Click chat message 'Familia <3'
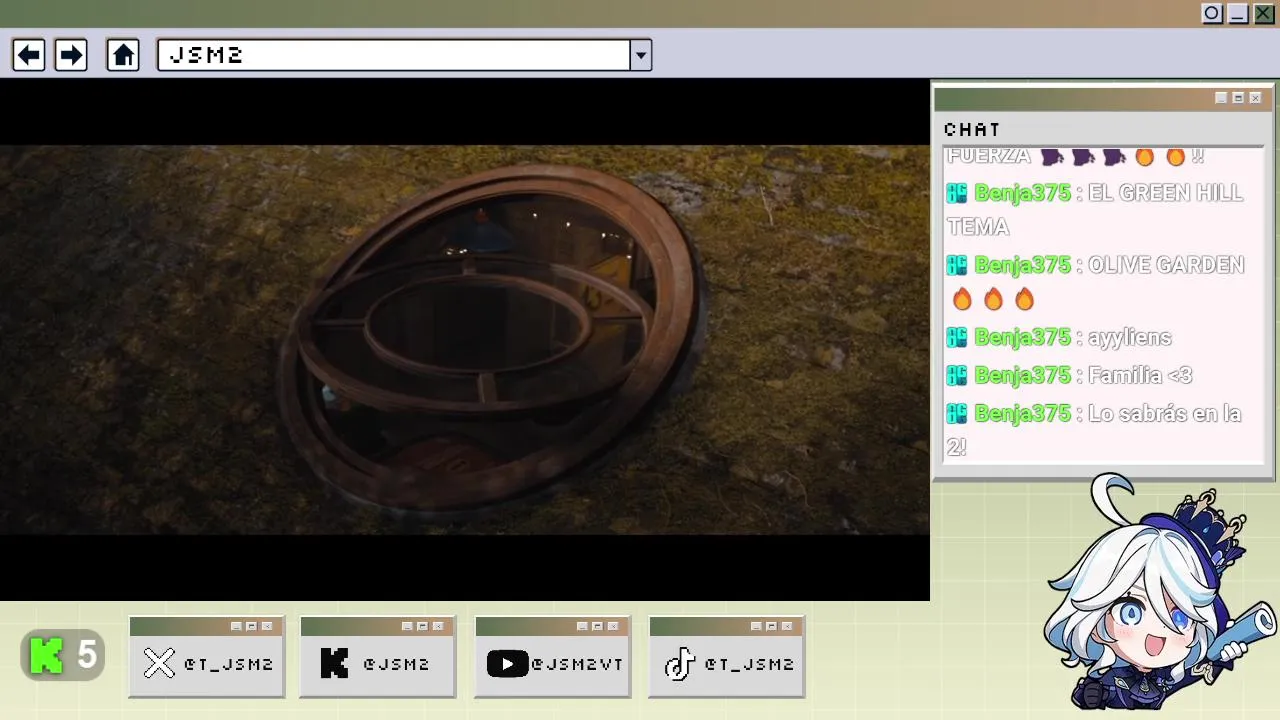Image resolution: width=1280 pixels, height=720 pixels. point(1139,375)
